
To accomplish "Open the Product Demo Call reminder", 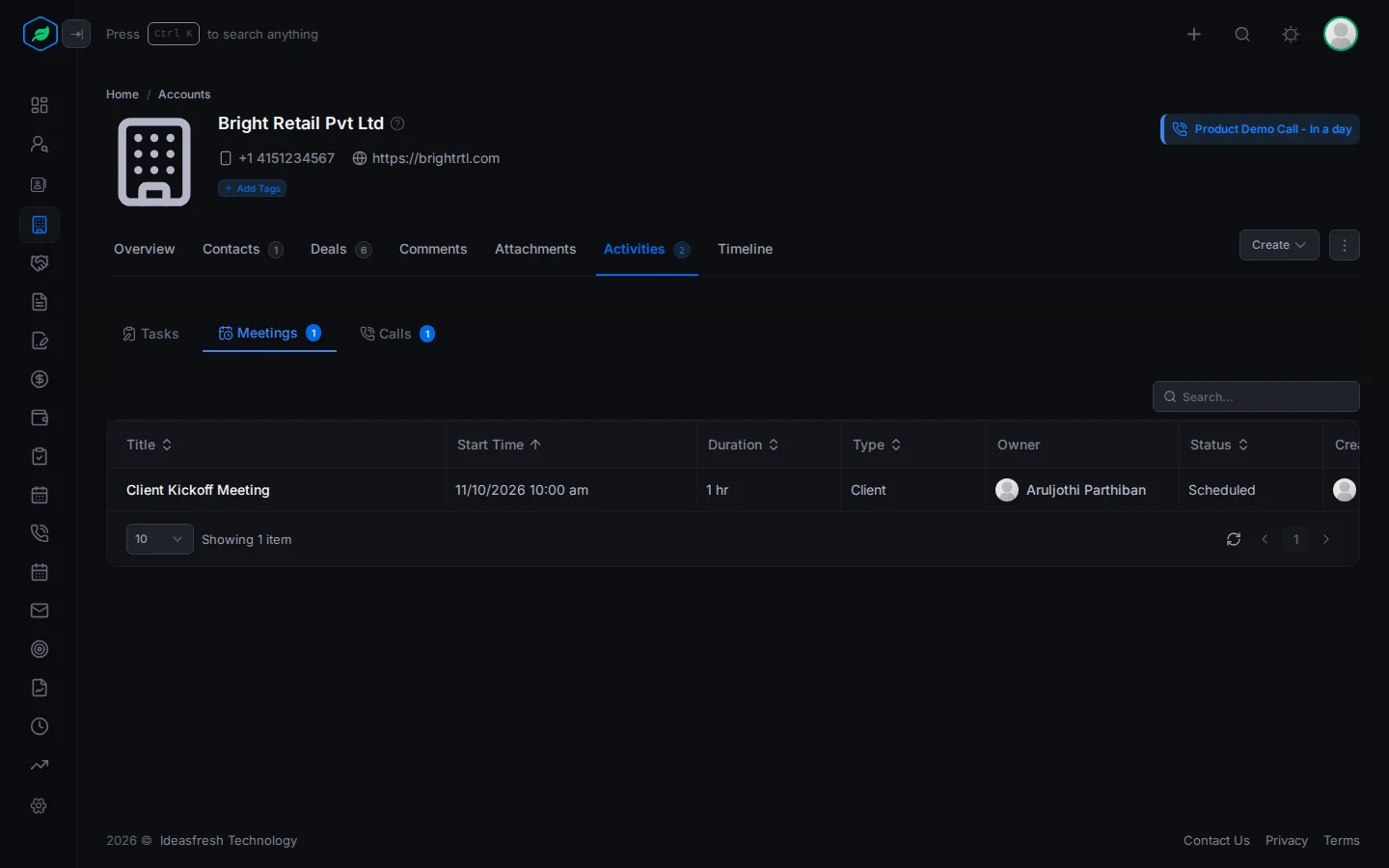I will pos(1261,129).
